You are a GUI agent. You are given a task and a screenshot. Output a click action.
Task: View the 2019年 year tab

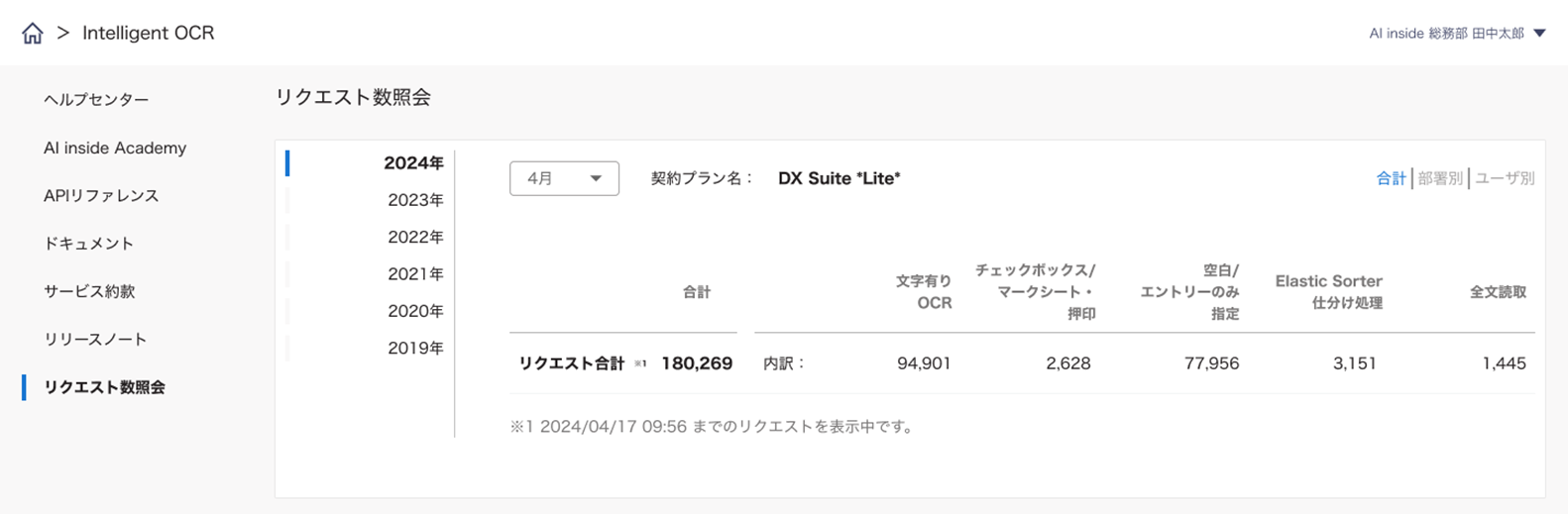tap(415, 348)
